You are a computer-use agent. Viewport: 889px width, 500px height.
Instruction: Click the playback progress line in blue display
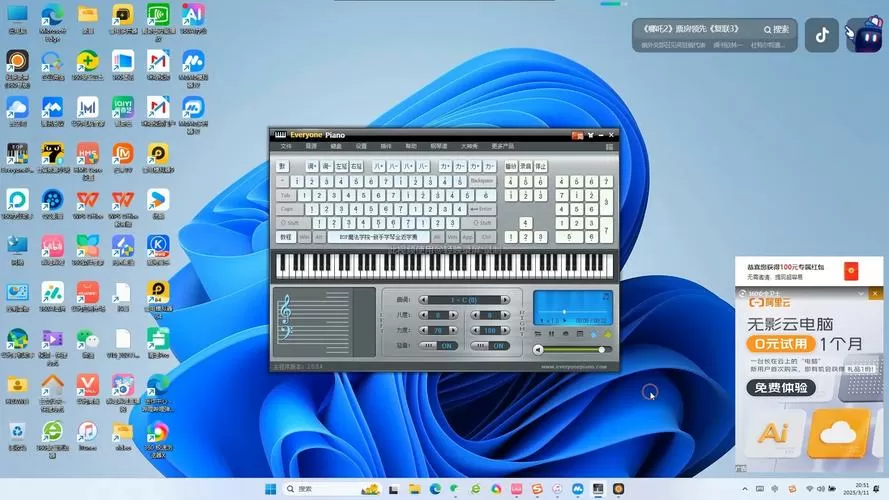[x=573, y=311]
